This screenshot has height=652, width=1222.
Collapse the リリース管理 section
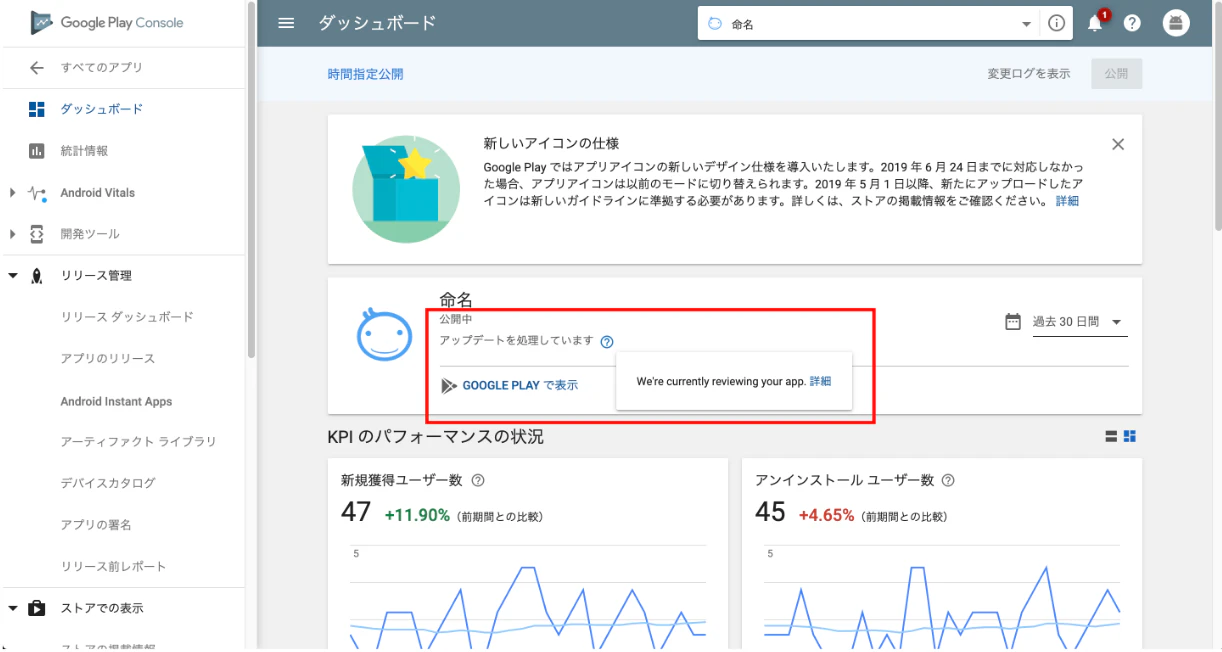coord(12,276)
